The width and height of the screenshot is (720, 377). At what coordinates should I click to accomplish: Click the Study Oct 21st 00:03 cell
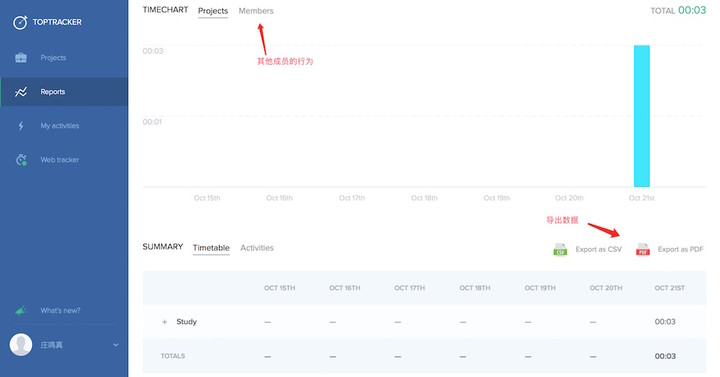(665, 322)
